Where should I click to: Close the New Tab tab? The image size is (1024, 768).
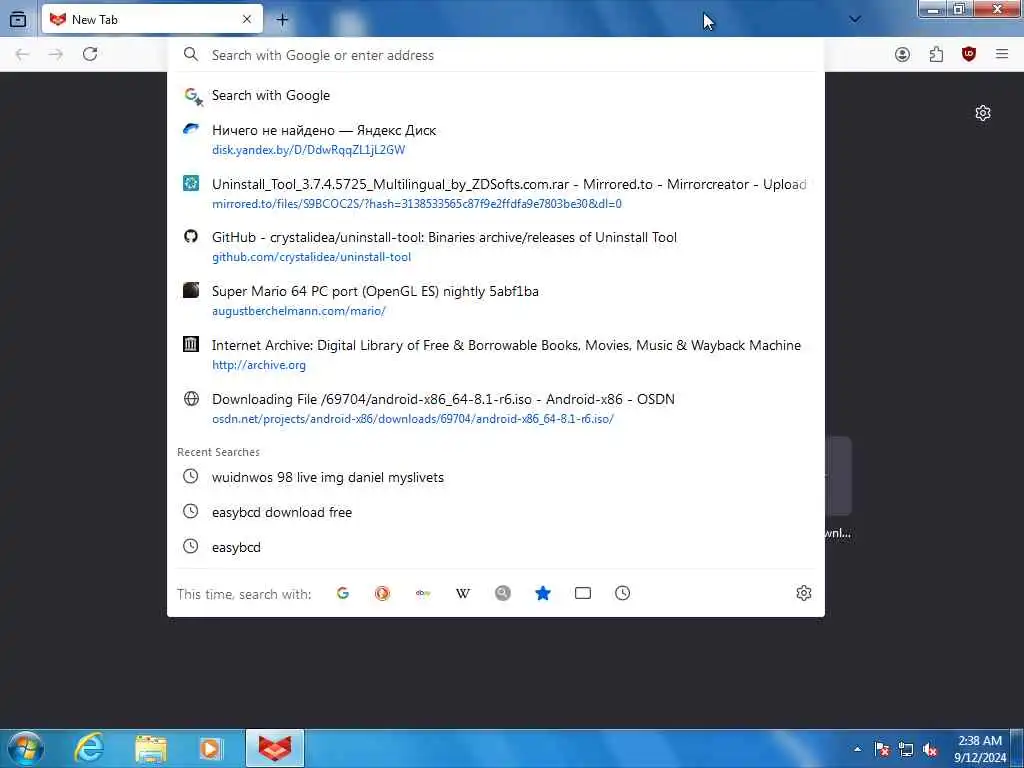[x=247, y=20]
